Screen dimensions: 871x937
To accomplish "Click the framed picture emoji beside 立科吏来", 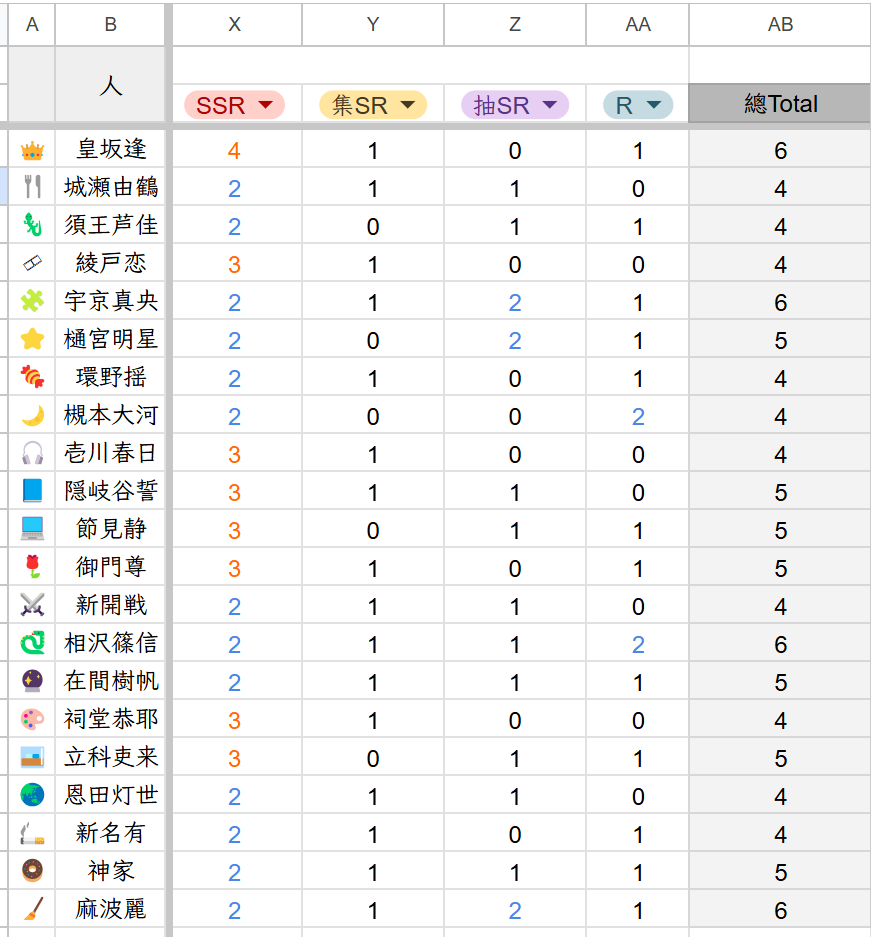I will coord(32,757).
